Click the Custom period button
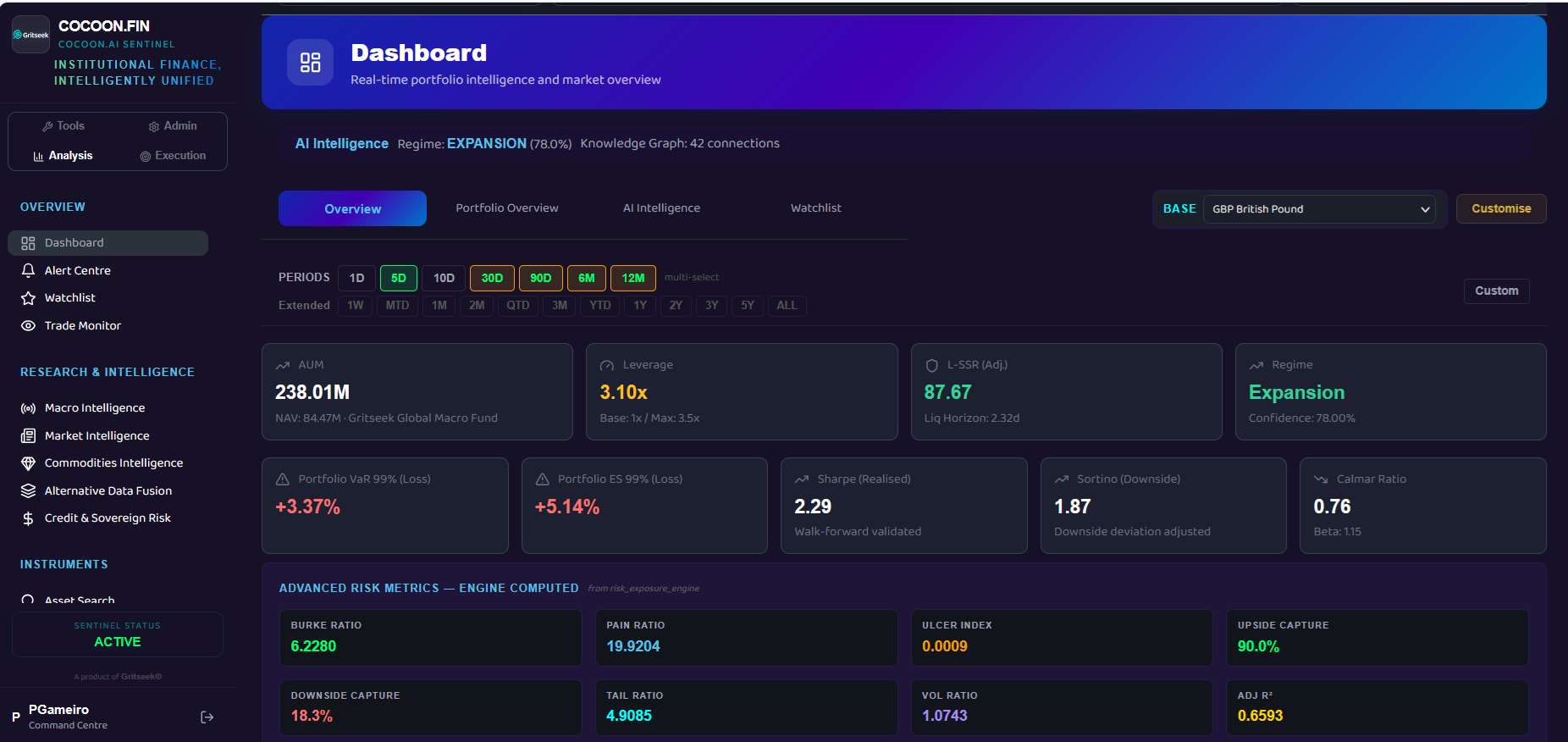Viewport: 1568px width, 742px height. (x=1497, y=291)
